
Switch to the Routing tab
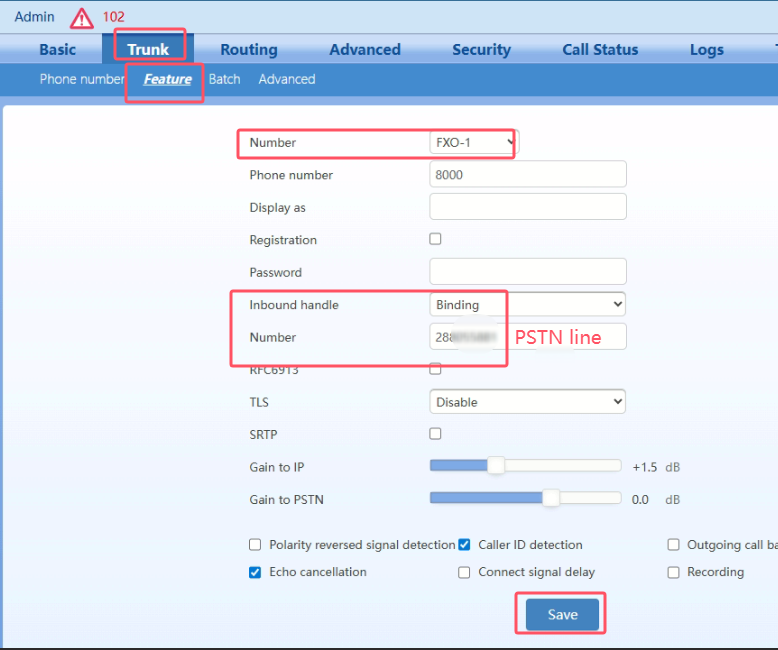pyautogui.click(x=249, y=49)
